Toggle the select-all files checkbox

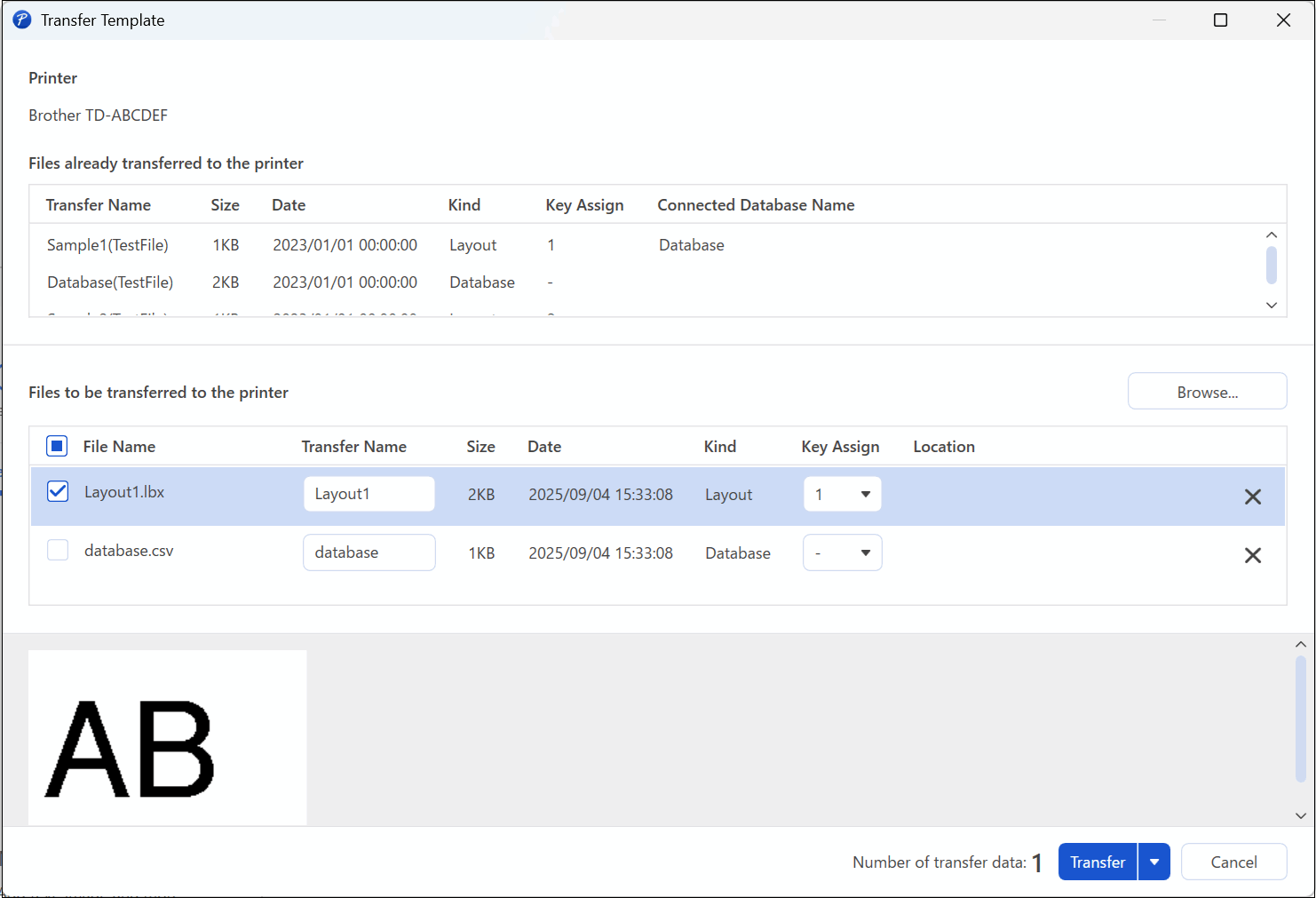[x=57, y=446]
